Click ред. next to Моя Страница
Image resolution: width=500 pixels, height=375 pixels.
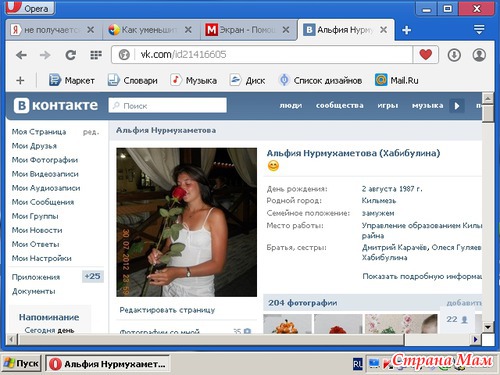tap(91, 132)
